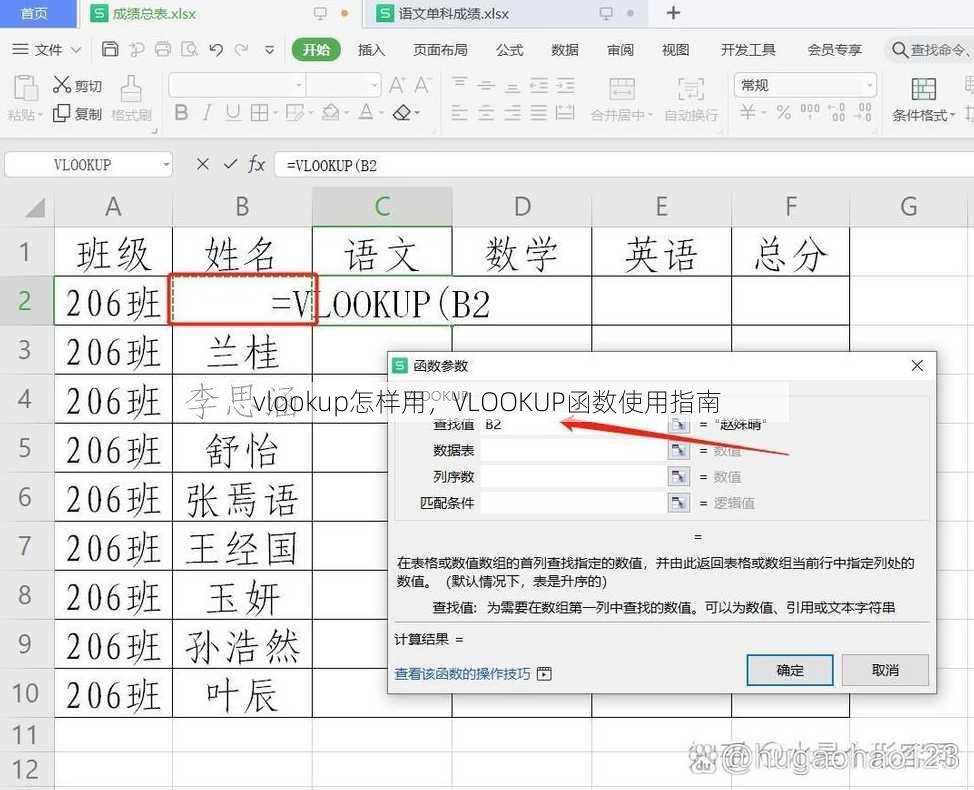Click the Clear eraser icon

403,112
